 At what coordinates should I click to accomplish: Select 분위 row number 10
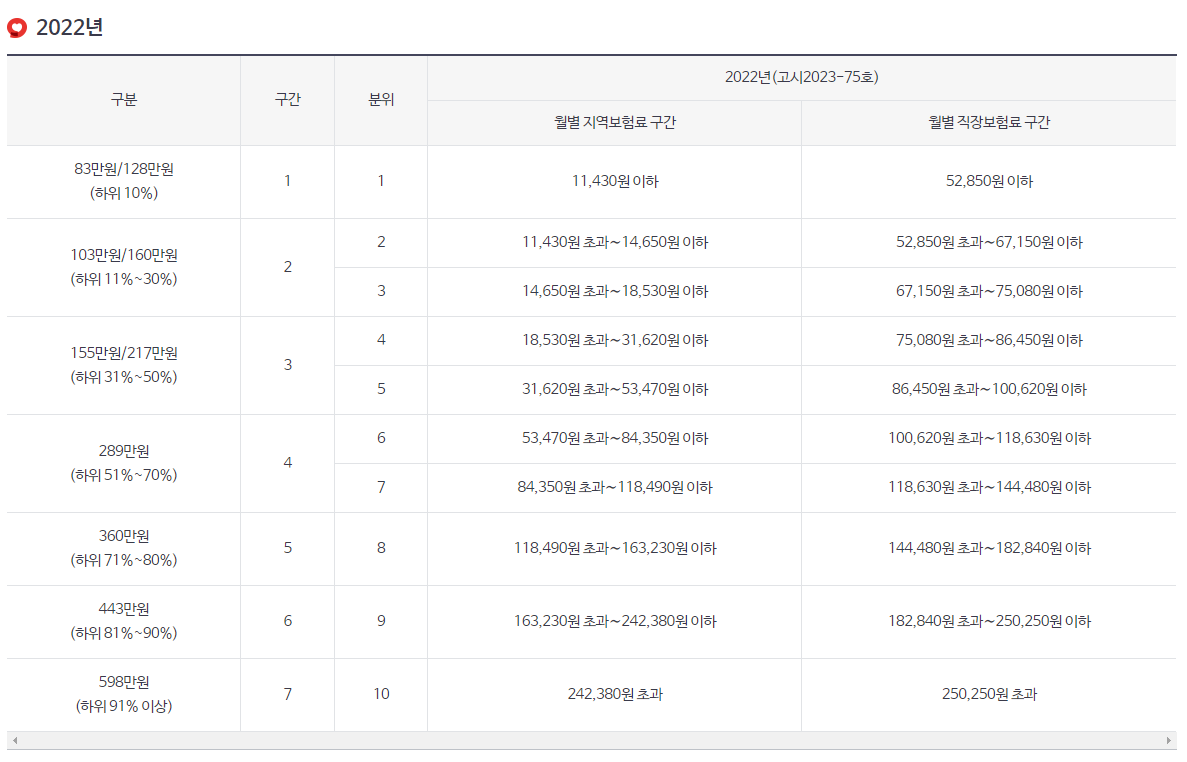[x=381, y=694]
